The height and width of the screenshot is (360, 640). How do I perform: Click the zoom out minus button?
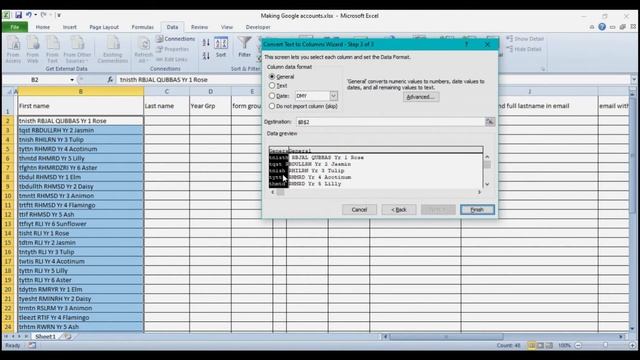[578, 345]
